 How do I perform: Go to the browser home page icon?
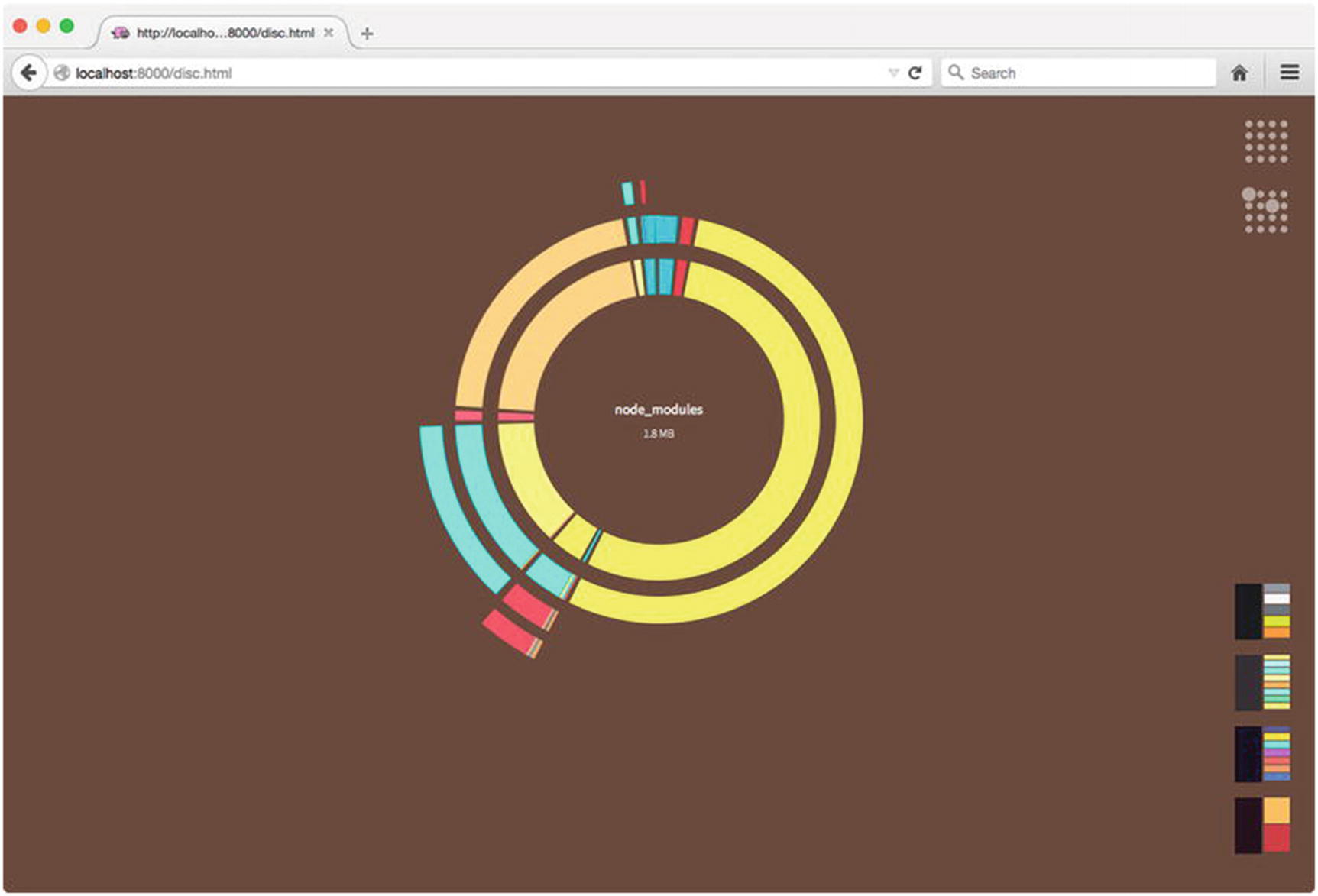click(x=1239, y=73)
